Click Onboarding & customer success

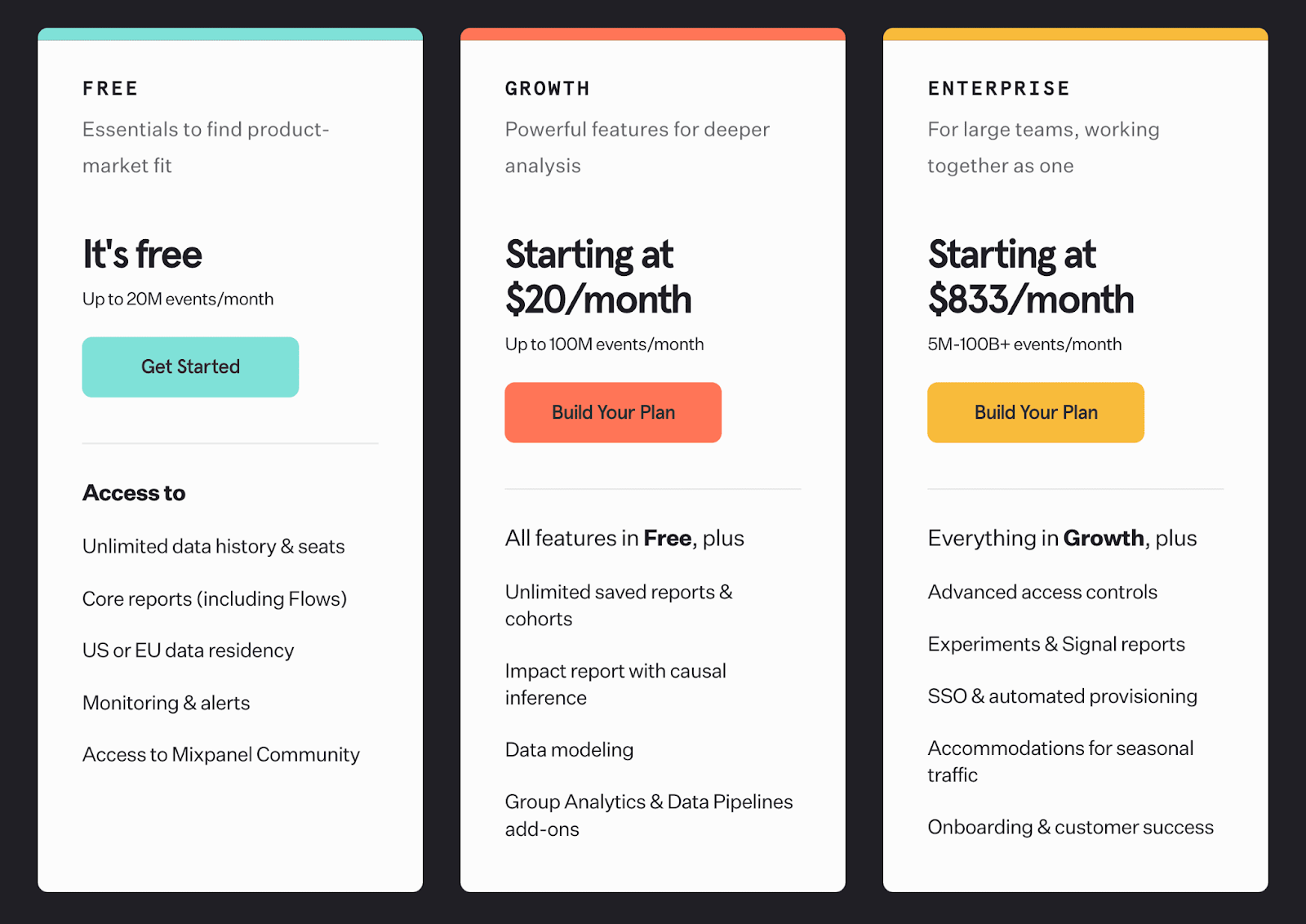click(x=1071, y=827)
